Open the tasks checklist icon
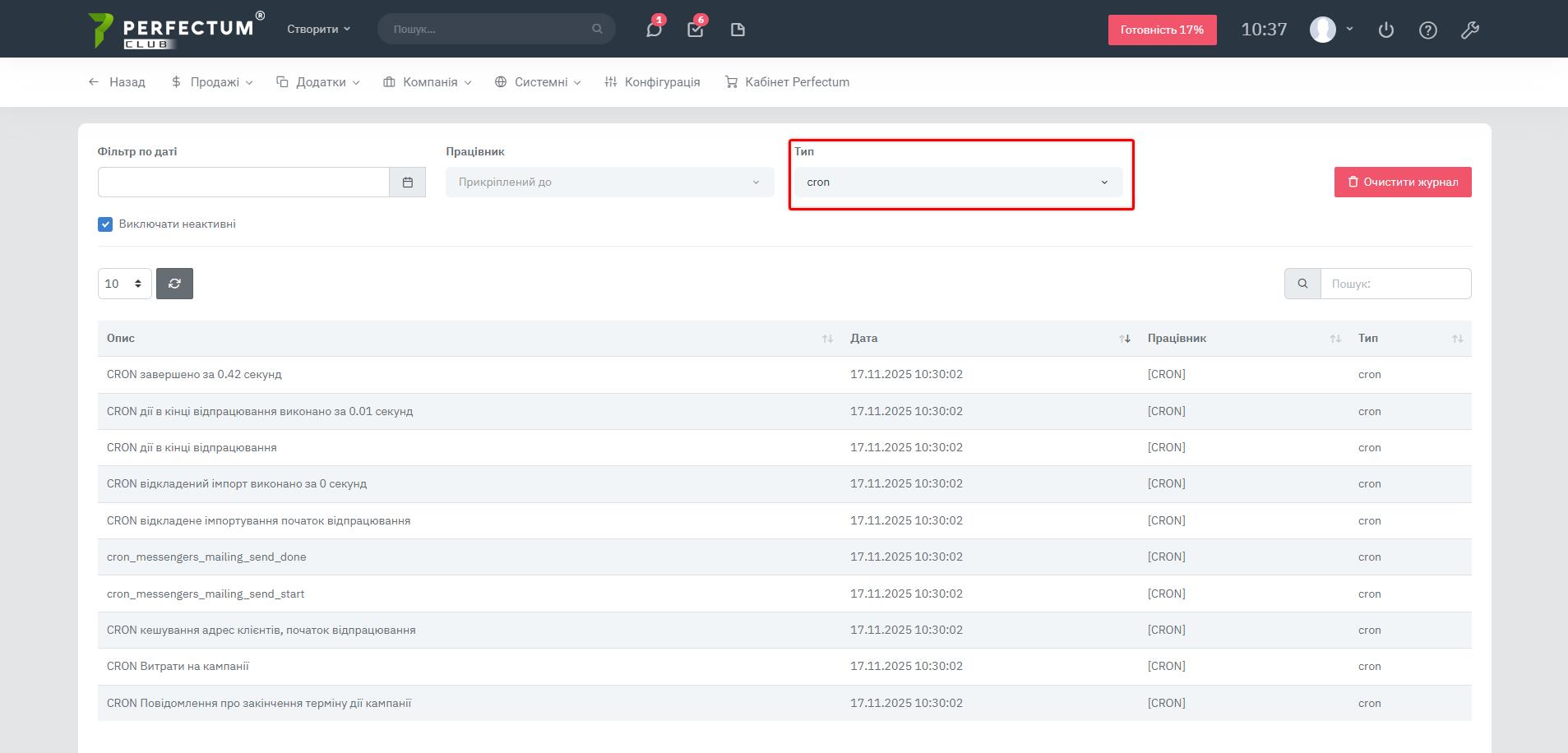 coord(696,30)
